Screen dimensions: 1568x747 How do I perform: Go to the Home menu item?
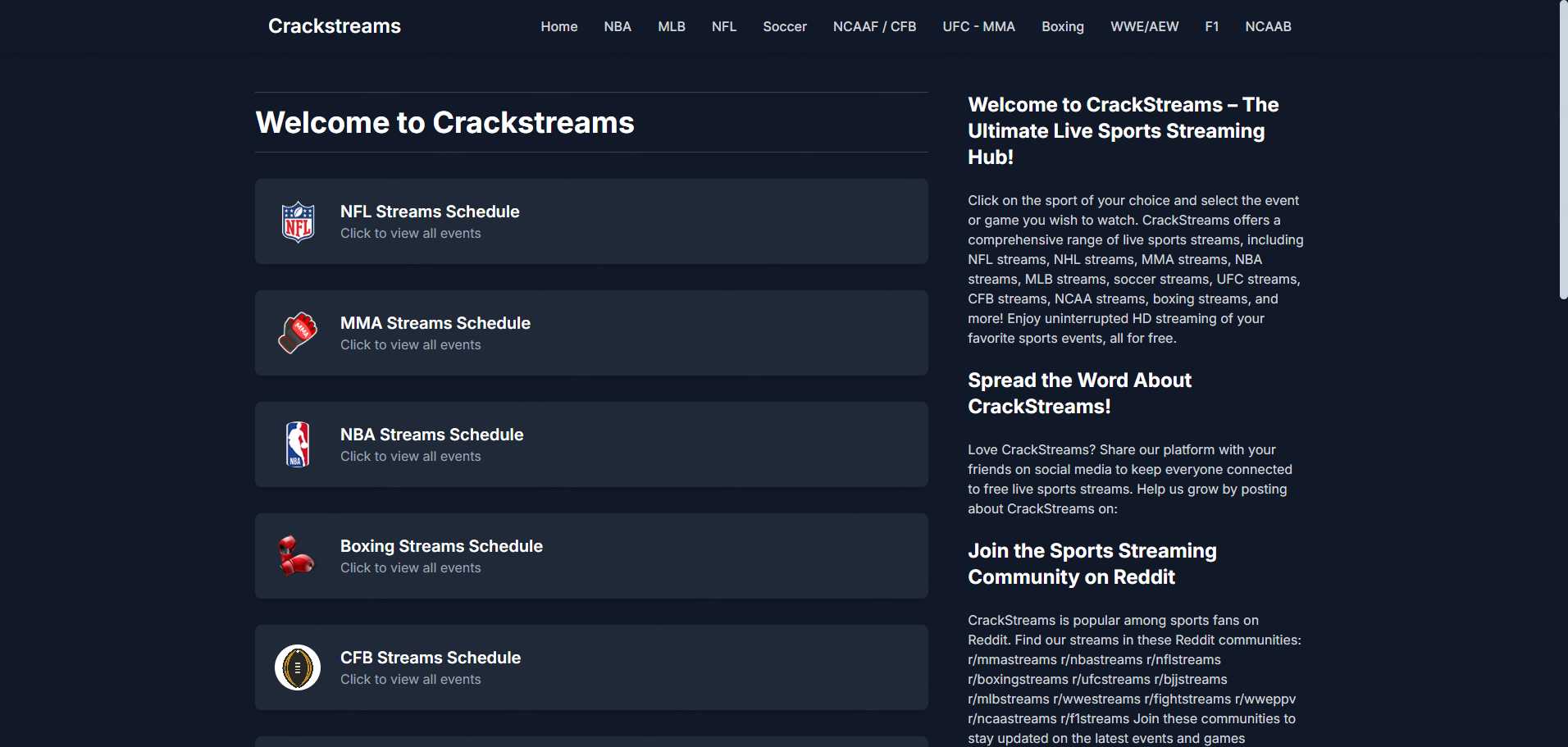tap(558, 26)
